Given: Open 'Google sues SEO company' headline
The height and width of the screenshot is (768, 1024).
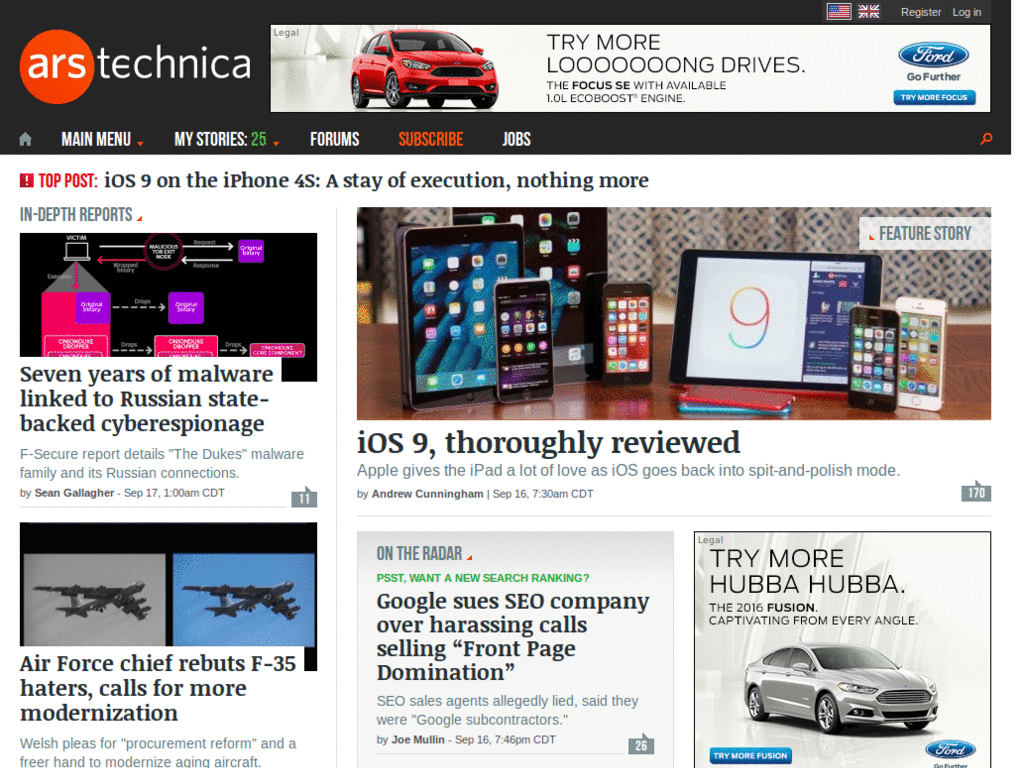Looking at the screenshot, I should tap(513, 636).
